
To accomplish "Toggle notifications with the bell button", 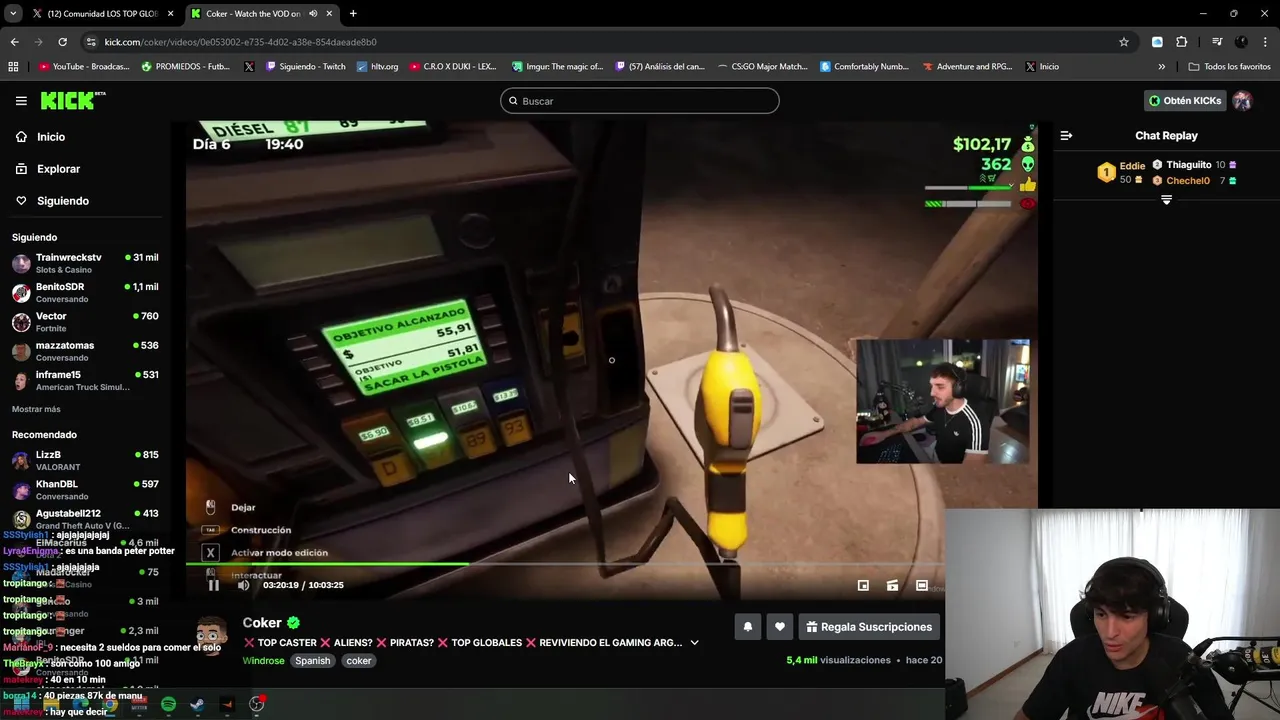I will point(747,627).
